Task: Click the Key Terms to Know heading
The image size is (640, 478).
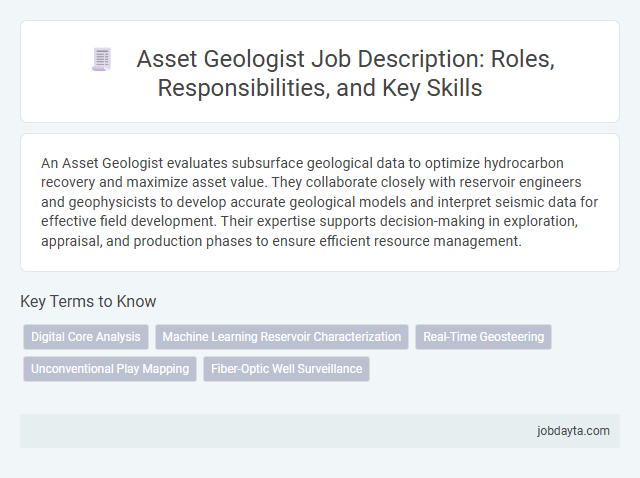Action: (88, 301)
